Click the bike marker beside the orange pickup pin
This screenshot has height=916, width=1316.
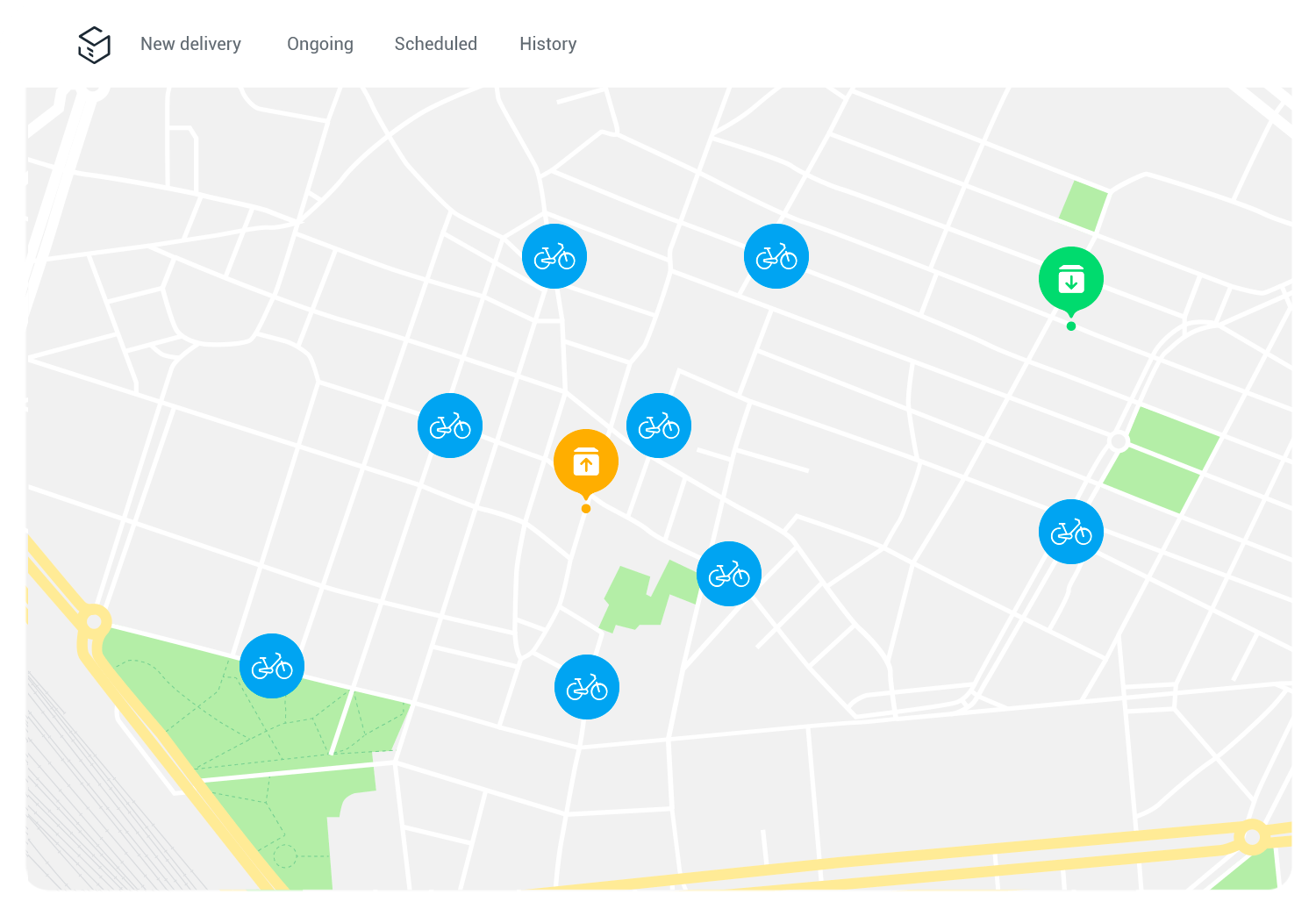click(x=659, y=426)
